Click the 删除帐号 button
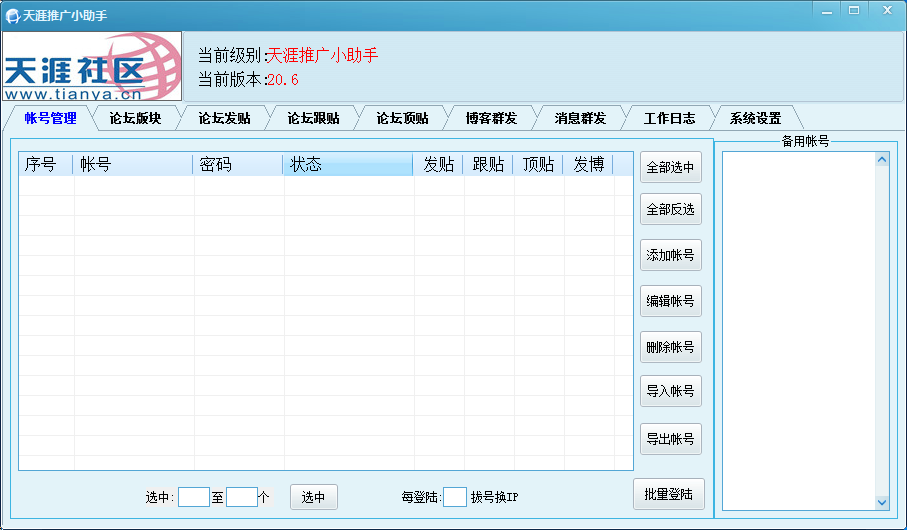Image resolution: width=907 pixels, height=530 pixels. pos(670,347)
